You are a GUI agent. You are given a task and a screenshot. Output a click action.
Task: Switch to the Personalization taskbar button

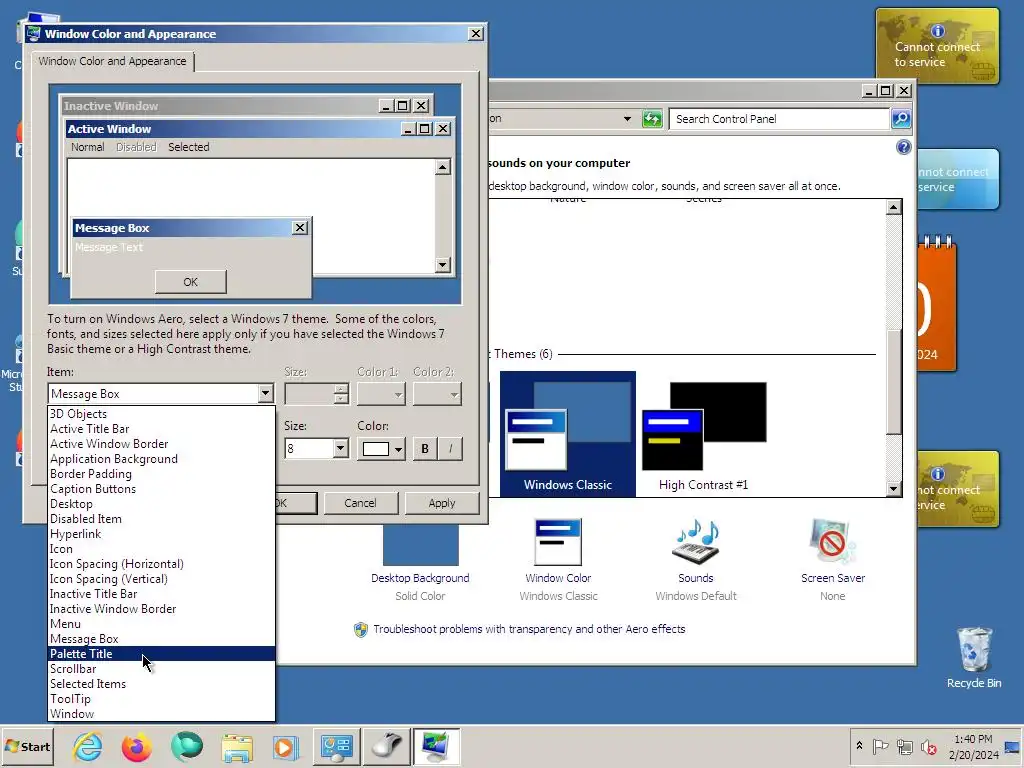(x=436, y=746)
